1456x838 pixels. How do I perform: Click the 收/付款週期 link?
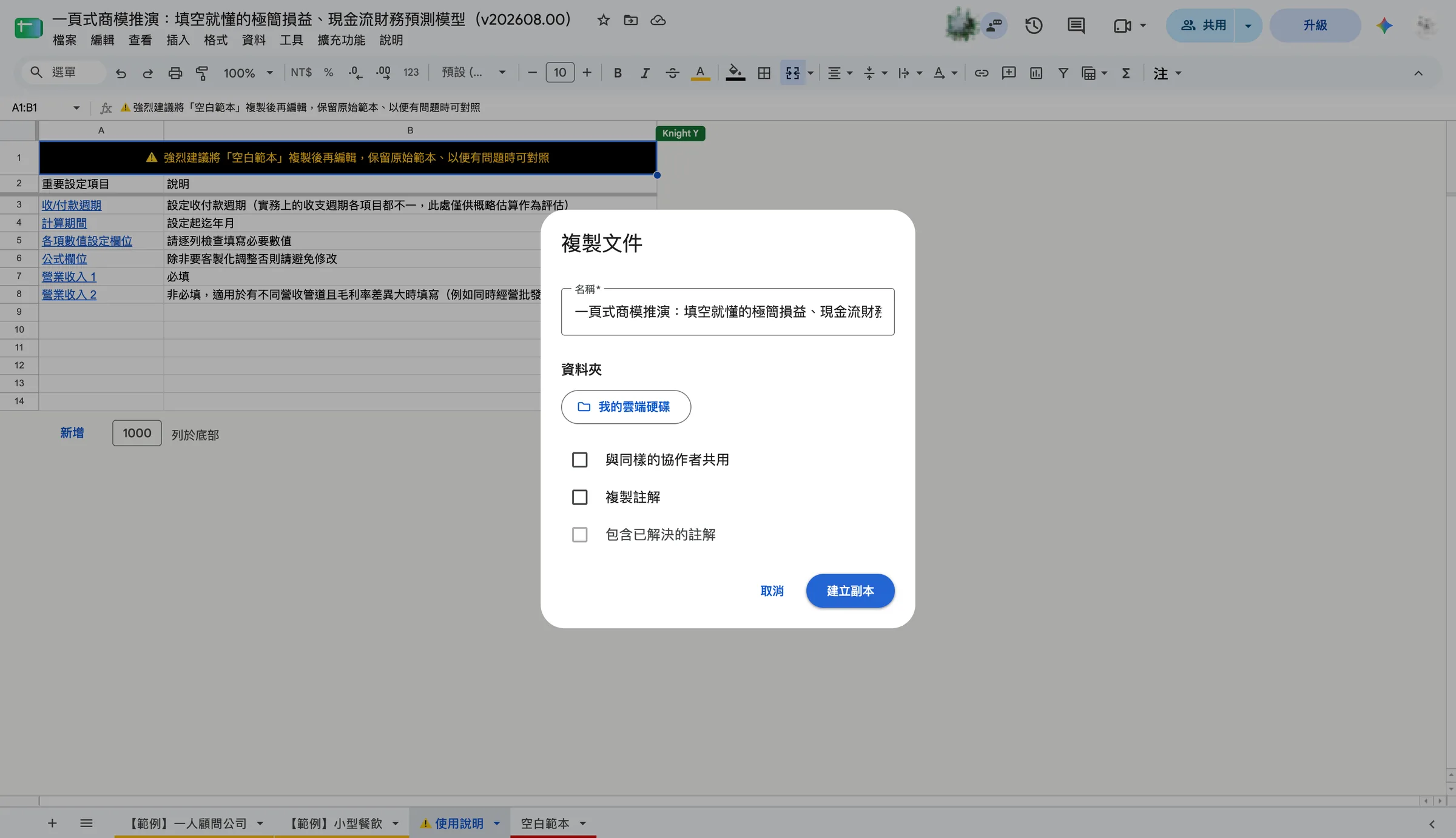(x=72, y=205)
